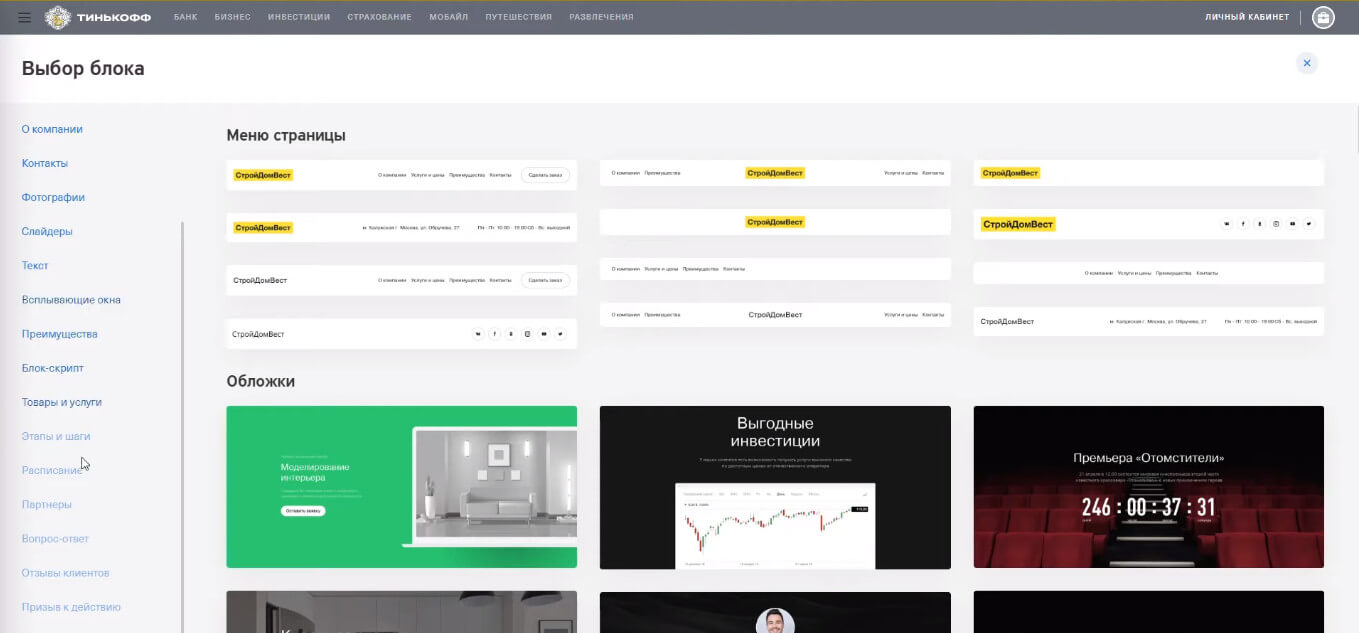Choose menu template with centered yellow logo only
Viewport: 1359px width, 633px height.
(x=775, y=222)
